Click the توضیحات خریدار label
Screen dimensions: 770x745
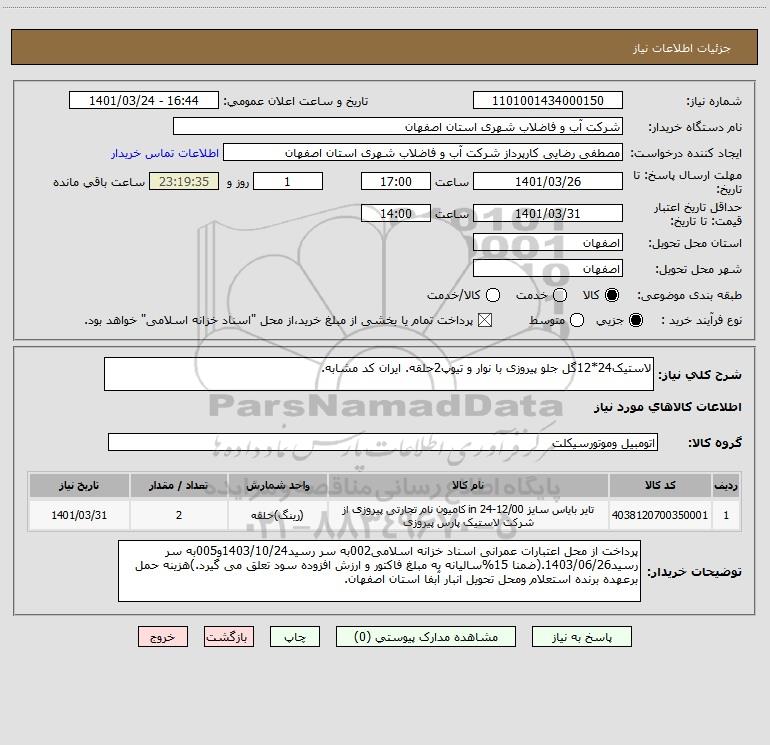point(694,572)
